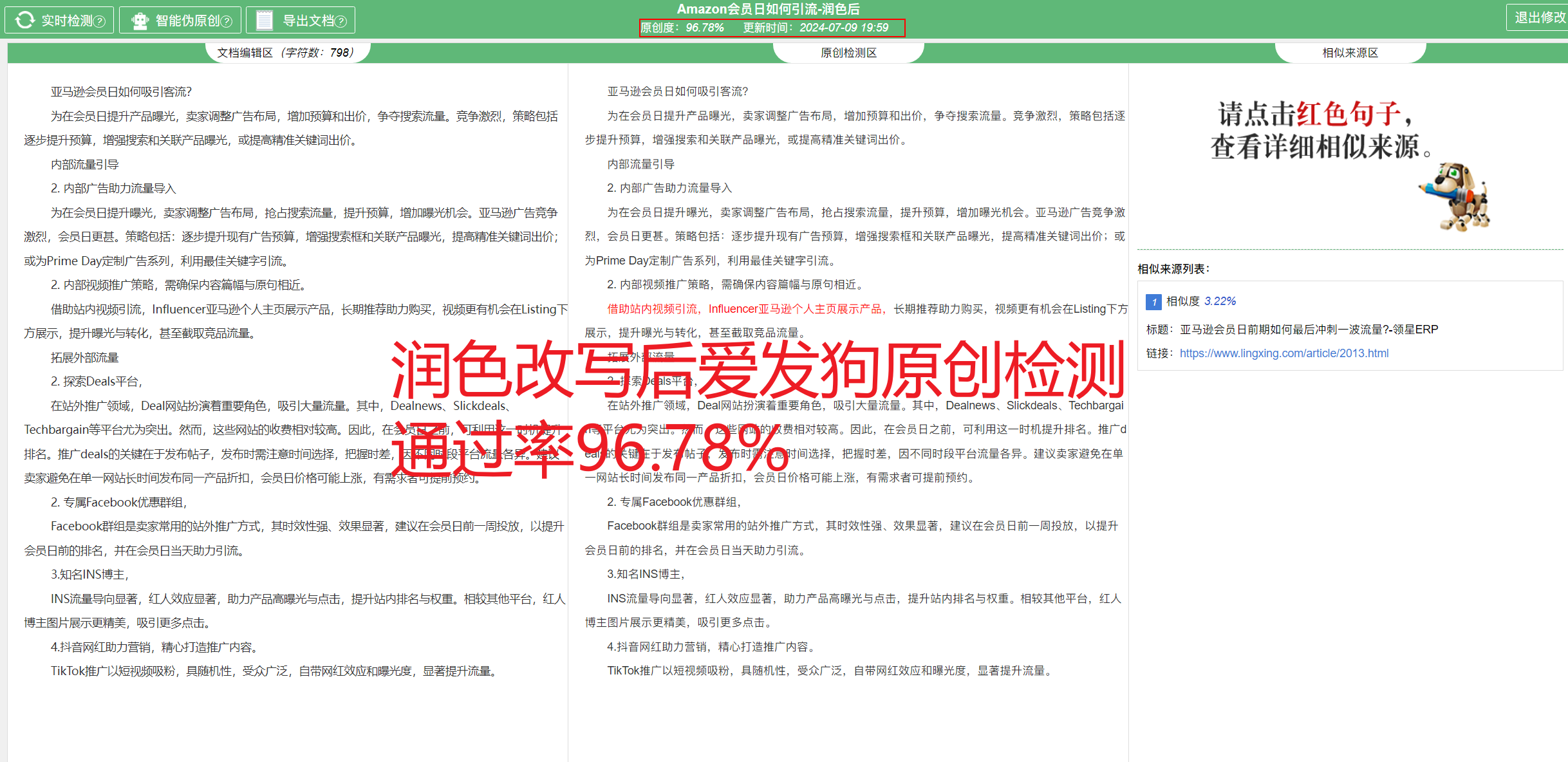Click 亚马逊会员日如何吸引客流? in the editor area

(121, 92)
